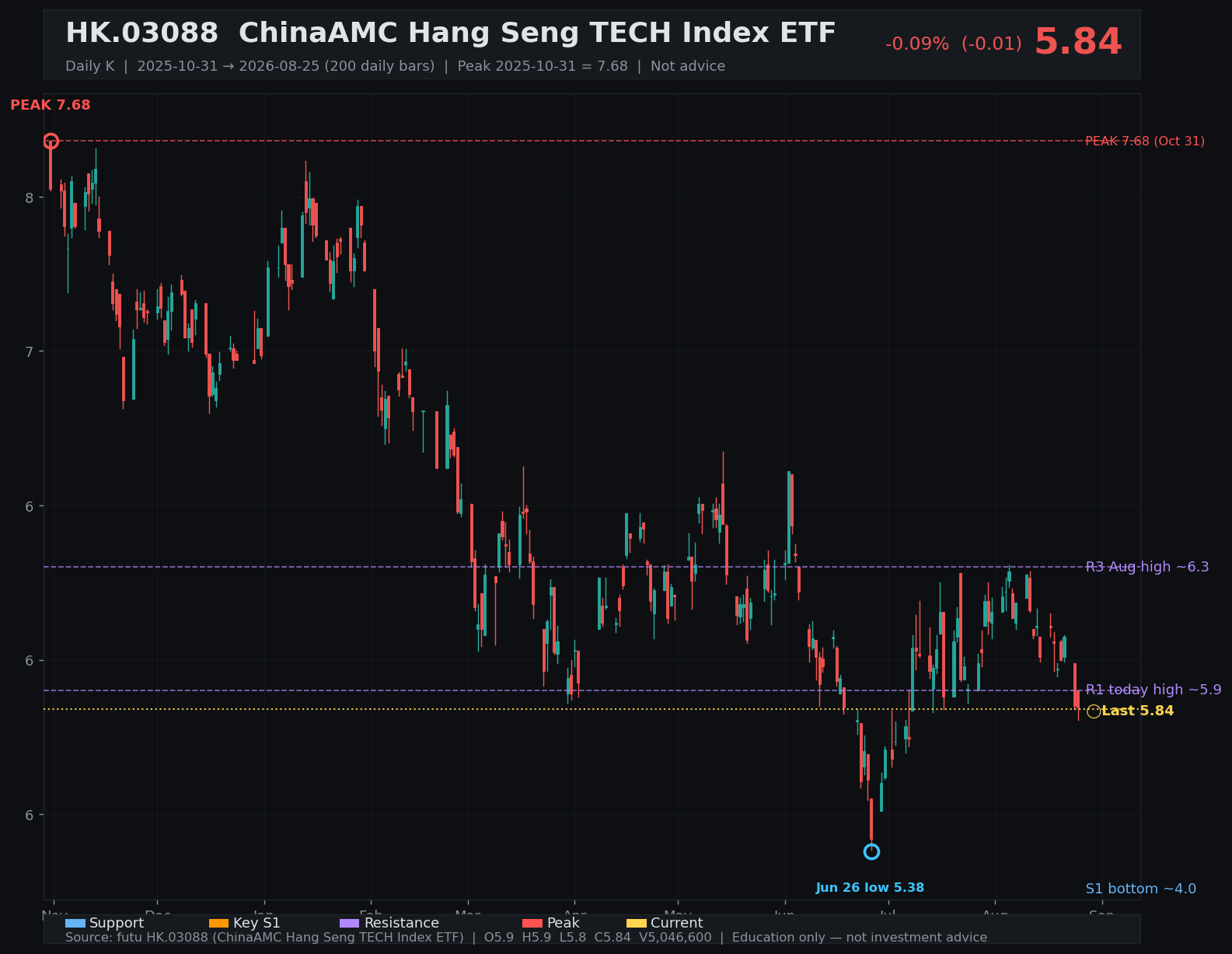Click the y-axis tick label '8'
Viewport: 1232px width, 954px height.
[30, 197]
